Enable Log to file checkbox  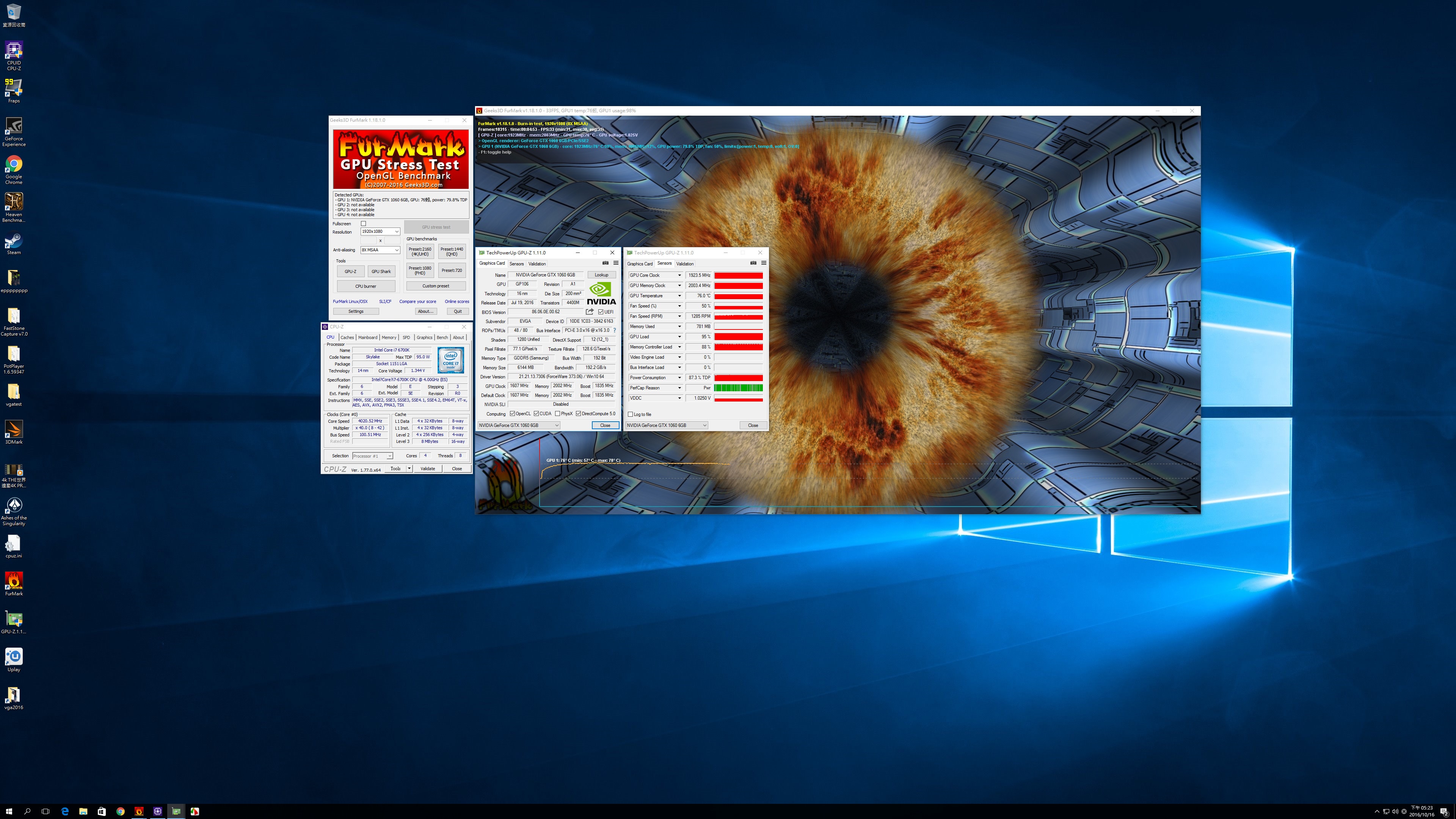631,414
